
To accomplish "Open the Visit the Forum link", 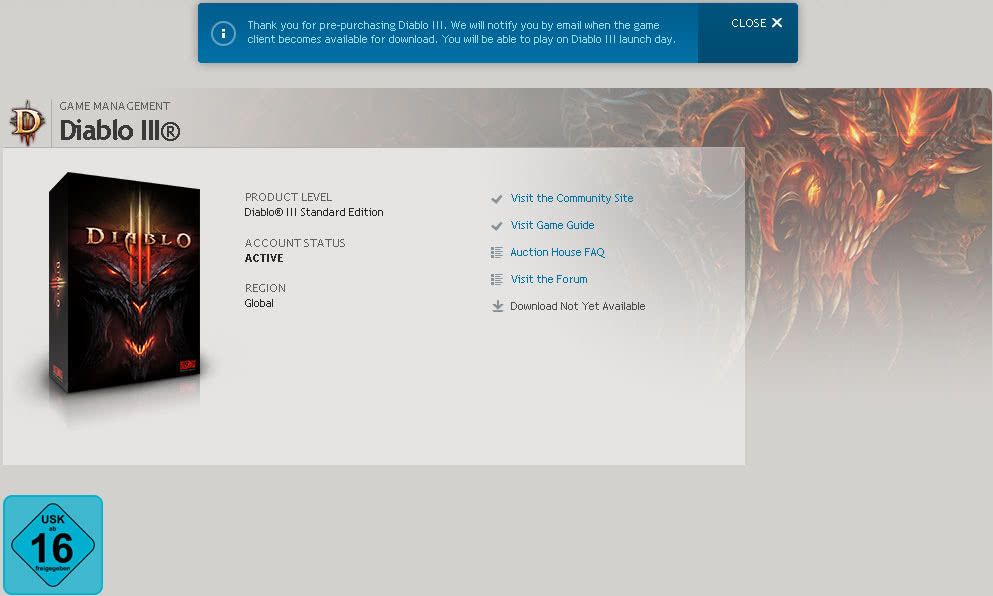I will tap(548, 279).
